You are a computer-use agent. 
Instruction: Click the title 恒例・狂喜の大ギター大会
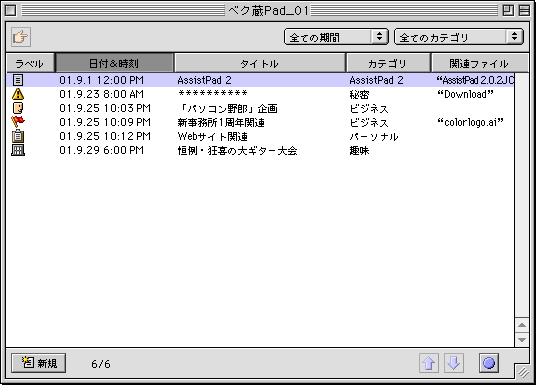pos(237,150)
